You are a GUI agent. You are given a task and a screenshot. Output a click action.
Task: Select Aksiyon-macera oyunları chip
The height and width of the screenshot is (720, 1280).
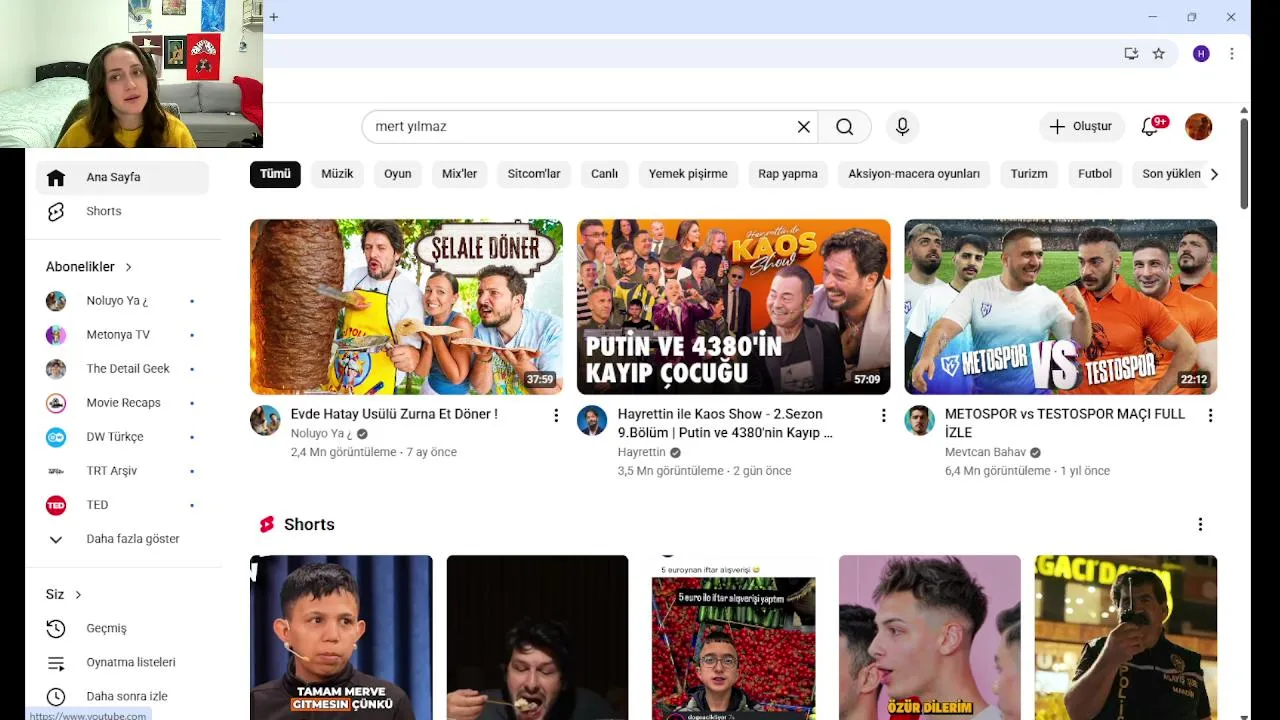(x=914, y=174)
